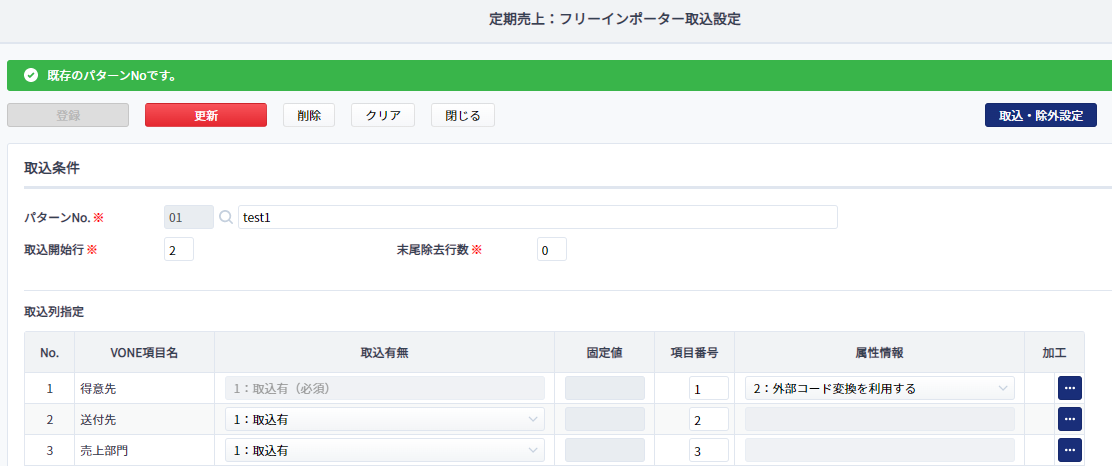Expand 取込有無 dropdown for 売上部門 row
Image resolution: width=1112 pixels, height=466 pixels.
pos(385,450)
